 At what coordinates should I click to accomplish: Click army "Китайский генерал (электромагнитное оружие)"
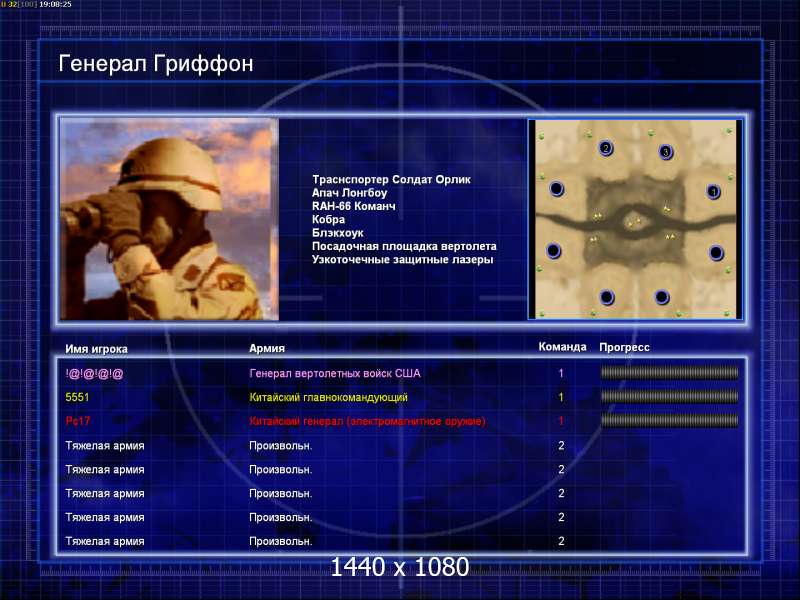[367, 421]
